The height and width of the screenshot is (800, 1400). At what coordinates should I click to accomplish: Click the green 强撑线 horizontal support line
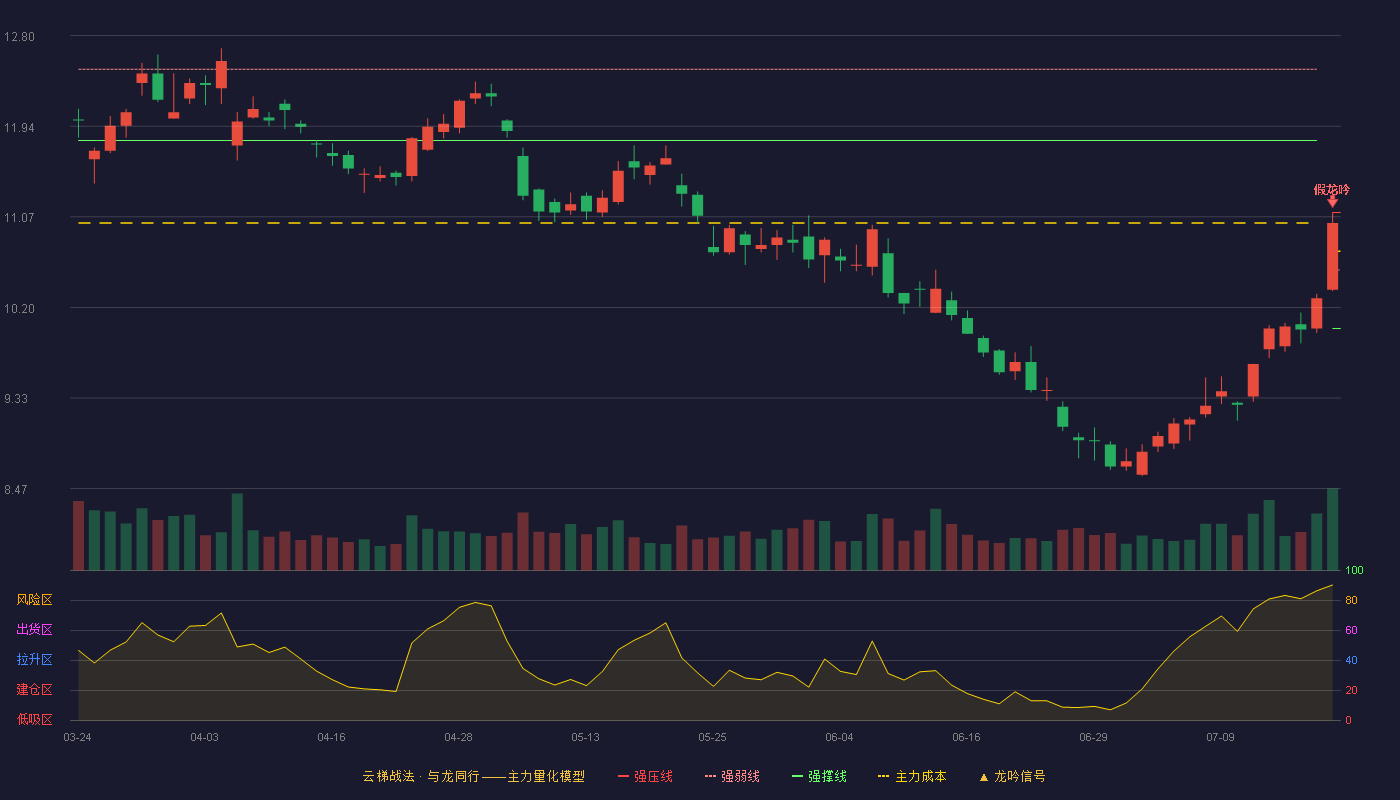697,141
